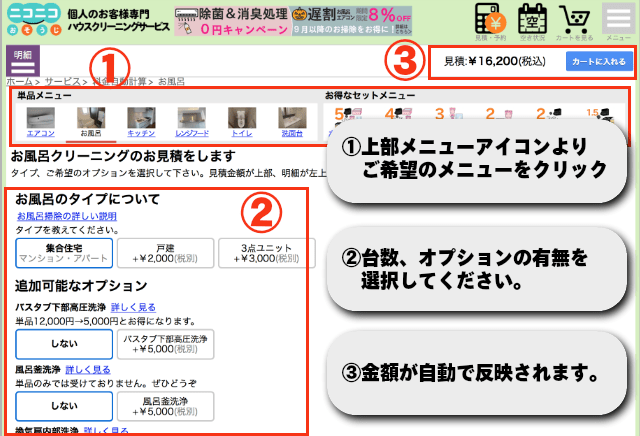Choose 戸建 +¥2,000 bath type
640x436 pixels.
165,253
